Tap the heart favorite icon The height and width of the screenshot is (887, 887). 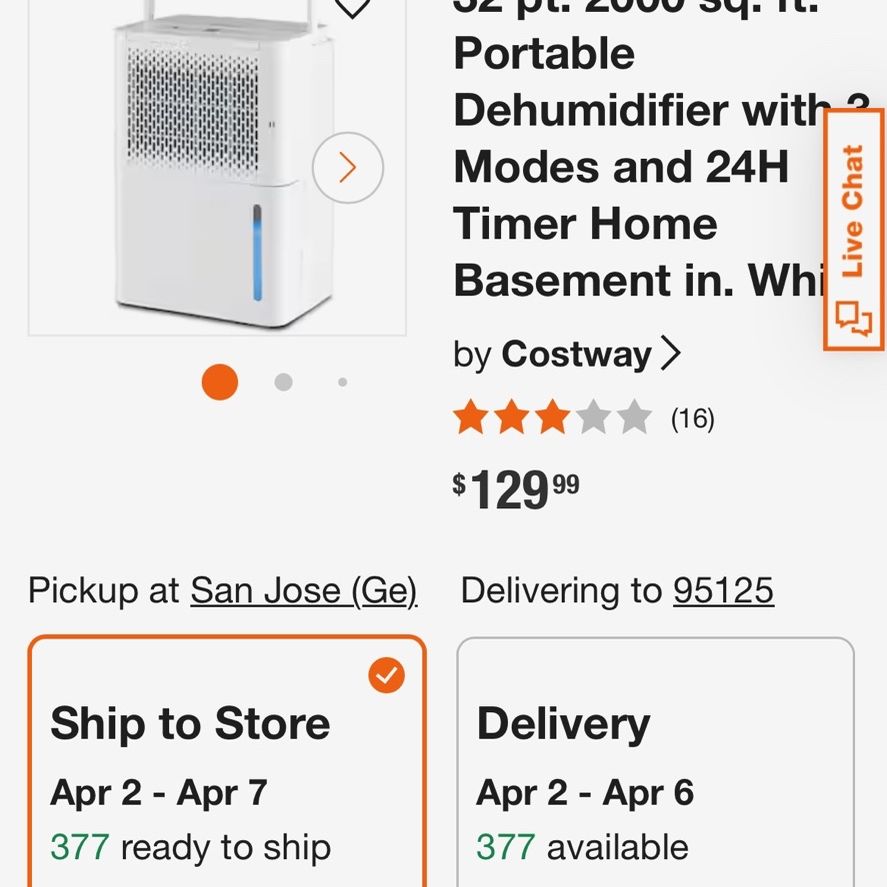pyautogui.click(x=352, y=7)
